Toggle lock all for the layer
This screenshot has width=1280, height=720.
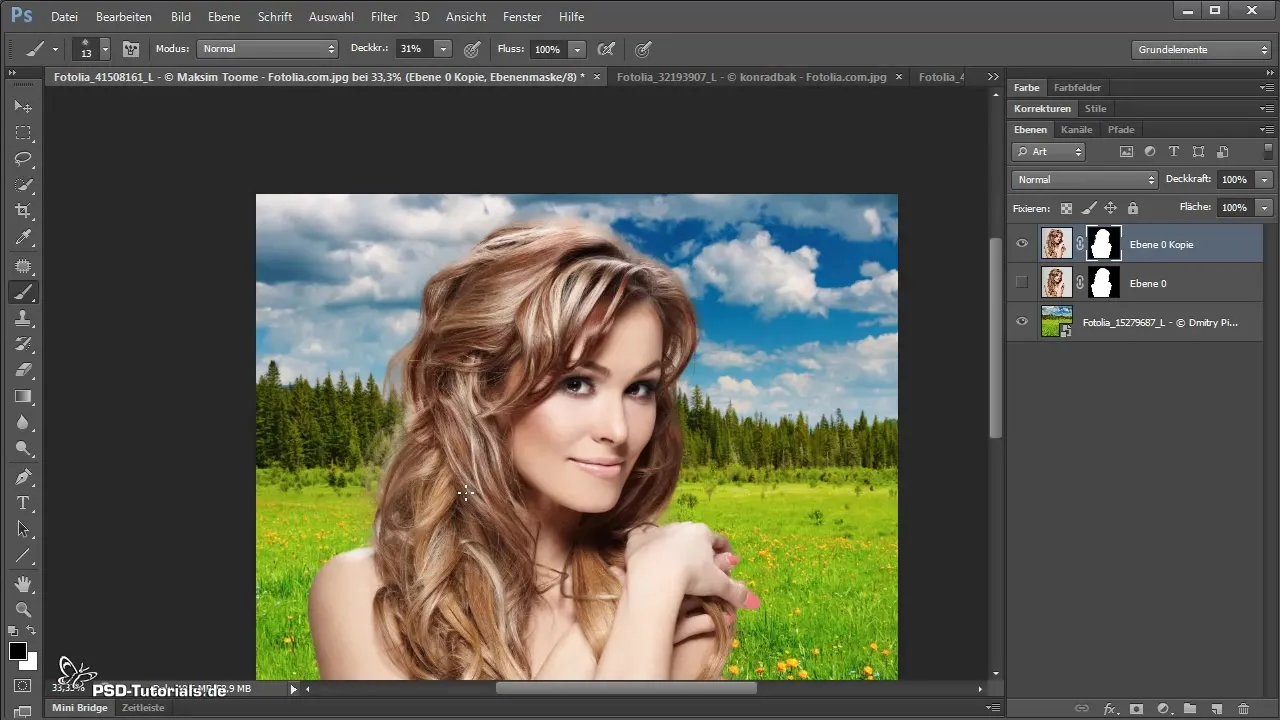pyautogui.click(x=1132, y=208)
